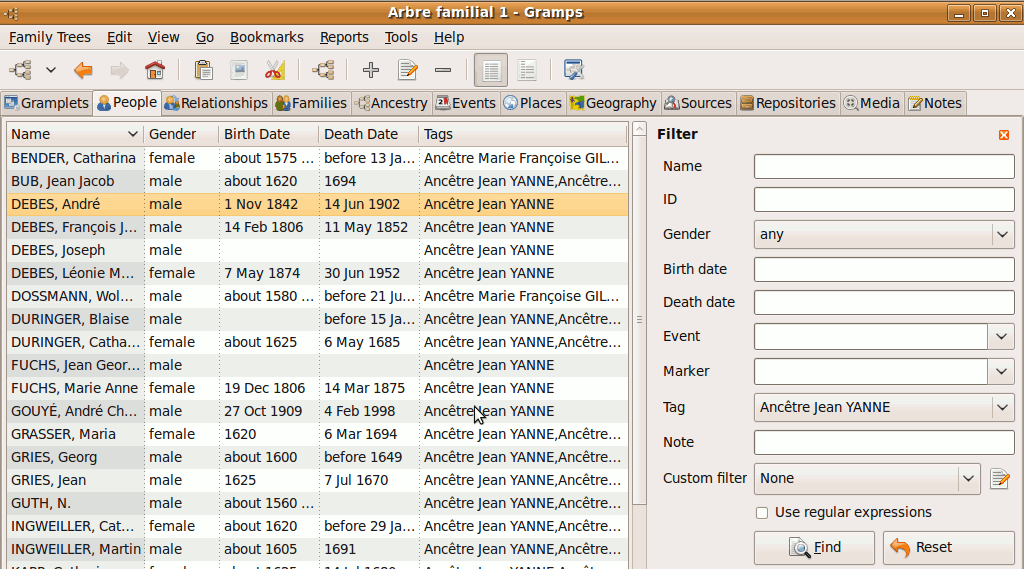The image size is (1024, 569).
Task: Sort by Birth Date column header
Action: tap(269, 135)
